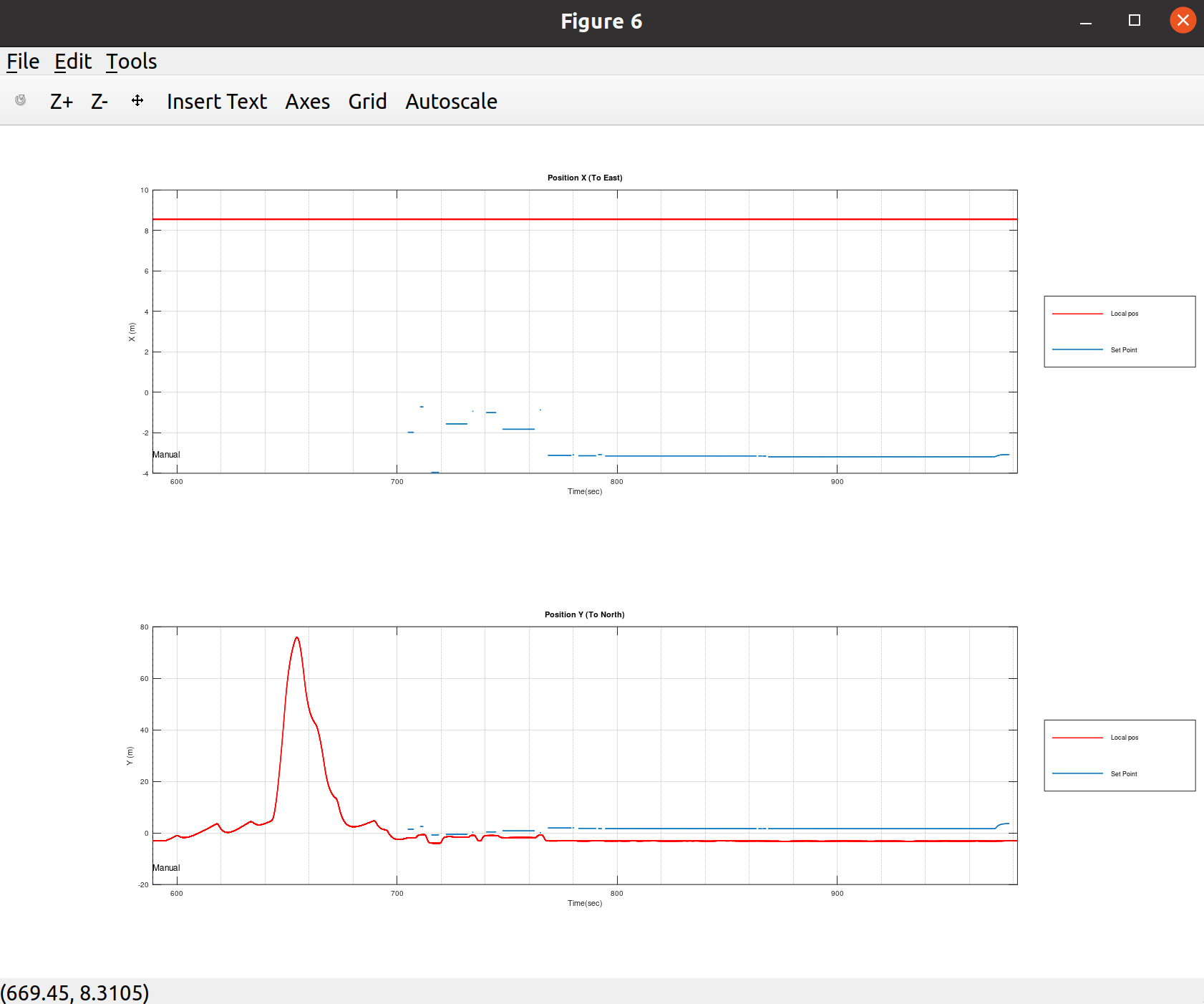Click the coordinate readout in status bar

75,993
